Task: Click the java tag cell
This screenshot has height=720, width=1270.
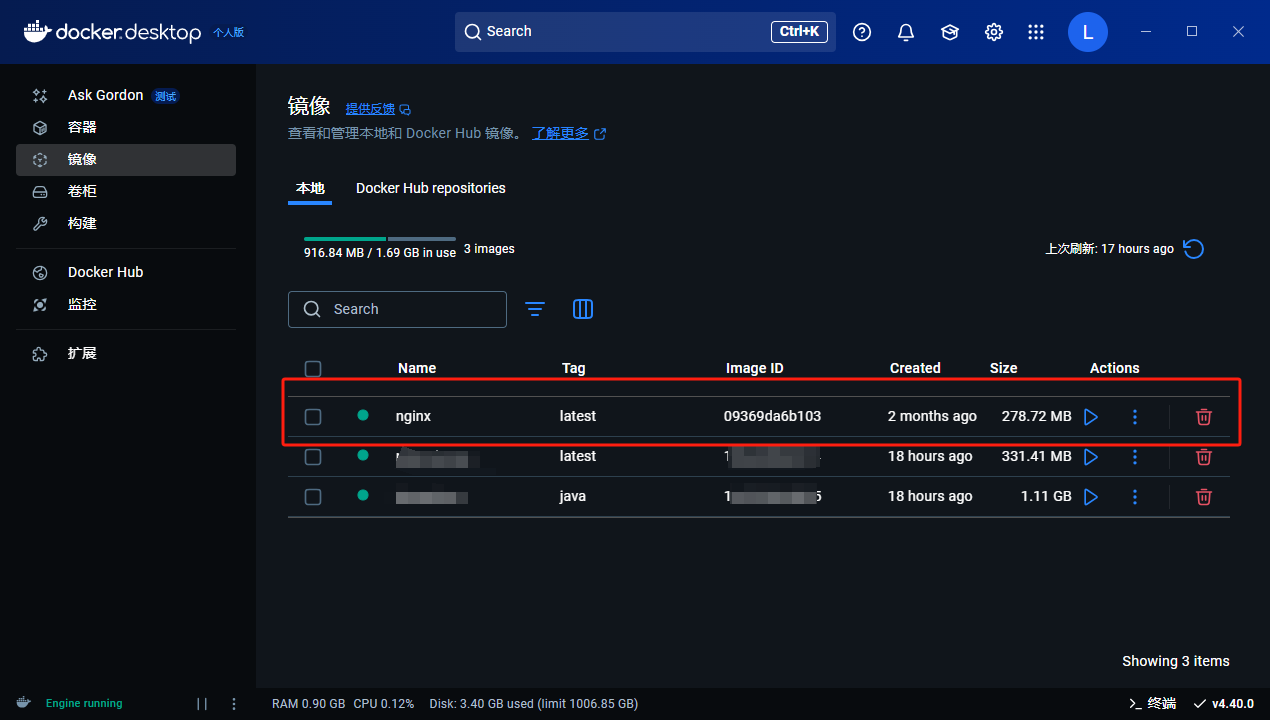Action: click(573, 496)
